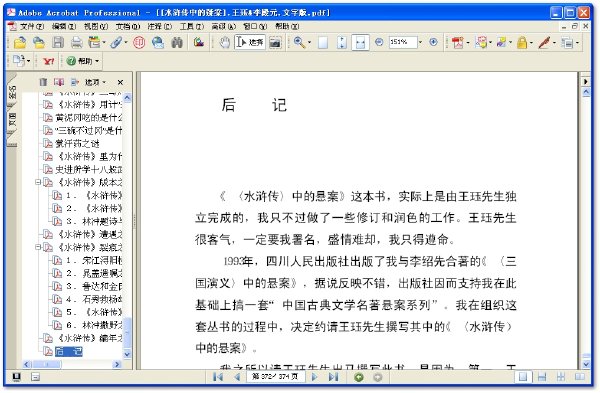
Task: Open the 选项 options dropdown in bookmarks panel
Action: [x=95, y=82]
